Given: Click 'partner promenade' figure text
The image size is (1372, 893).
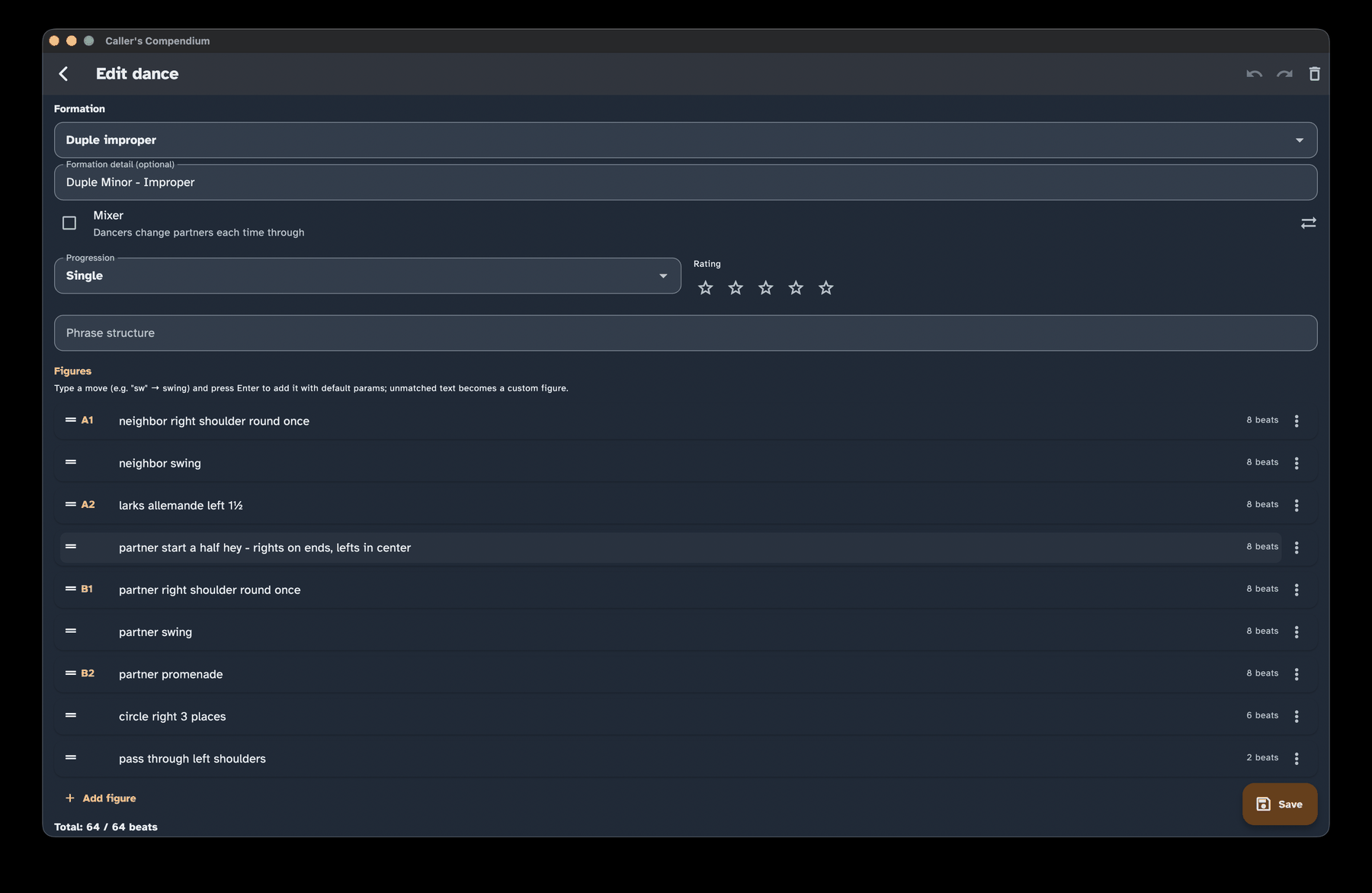Looking at the screenshot, I should [x=171, y=674].
